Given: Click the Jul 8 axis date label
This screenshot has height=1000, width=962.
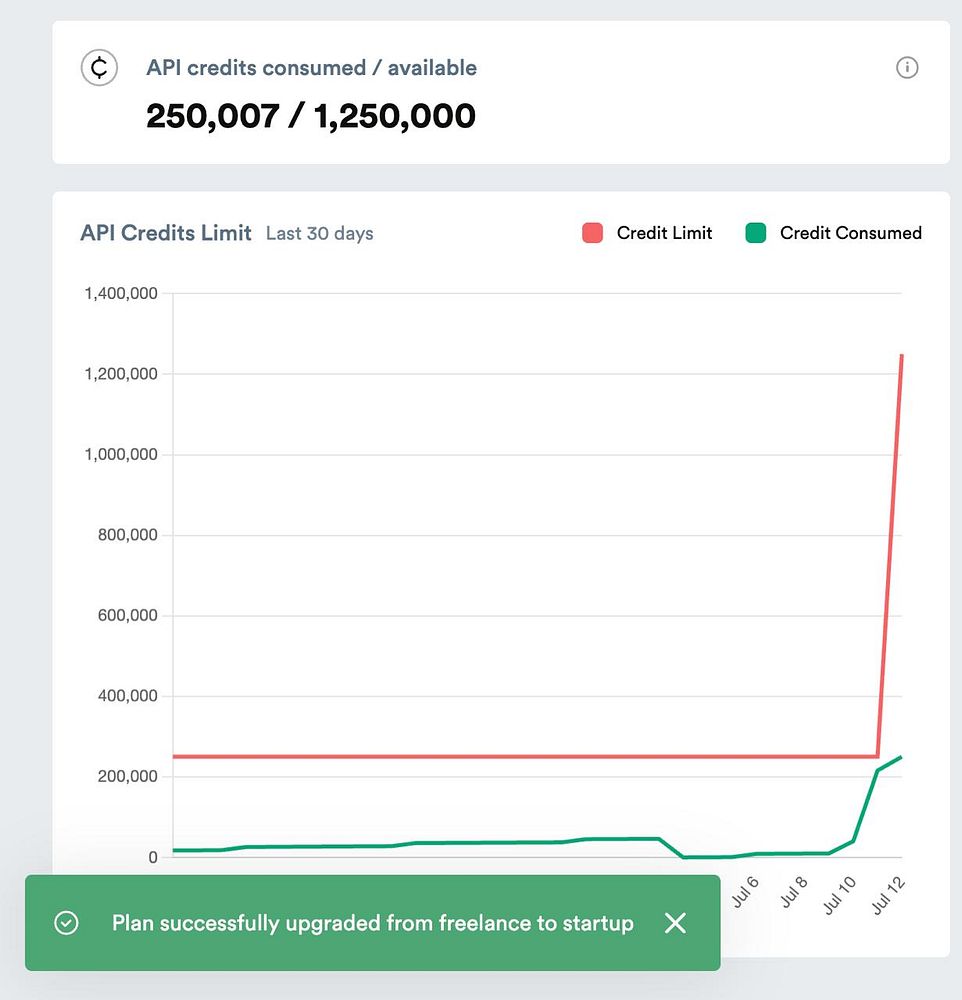Looking at the screenshot, I should [794, 889].
